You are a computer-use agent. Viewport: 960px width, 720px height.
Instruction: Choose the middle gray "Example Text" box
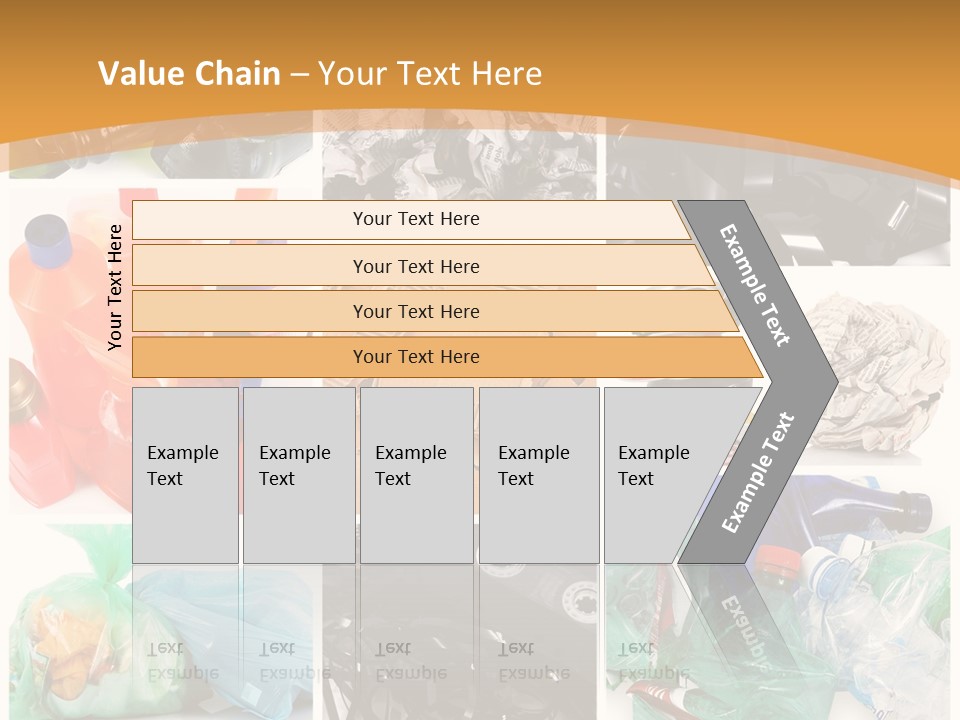416,475
